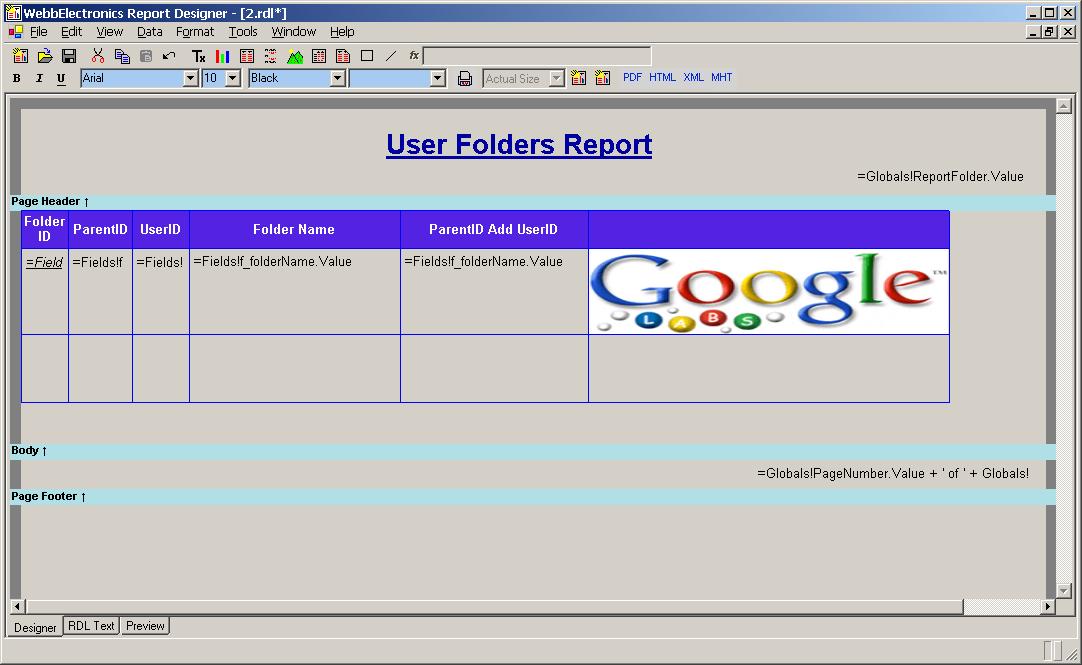
Task: Insert a subreport with the page icon
Action: point(343,56)
